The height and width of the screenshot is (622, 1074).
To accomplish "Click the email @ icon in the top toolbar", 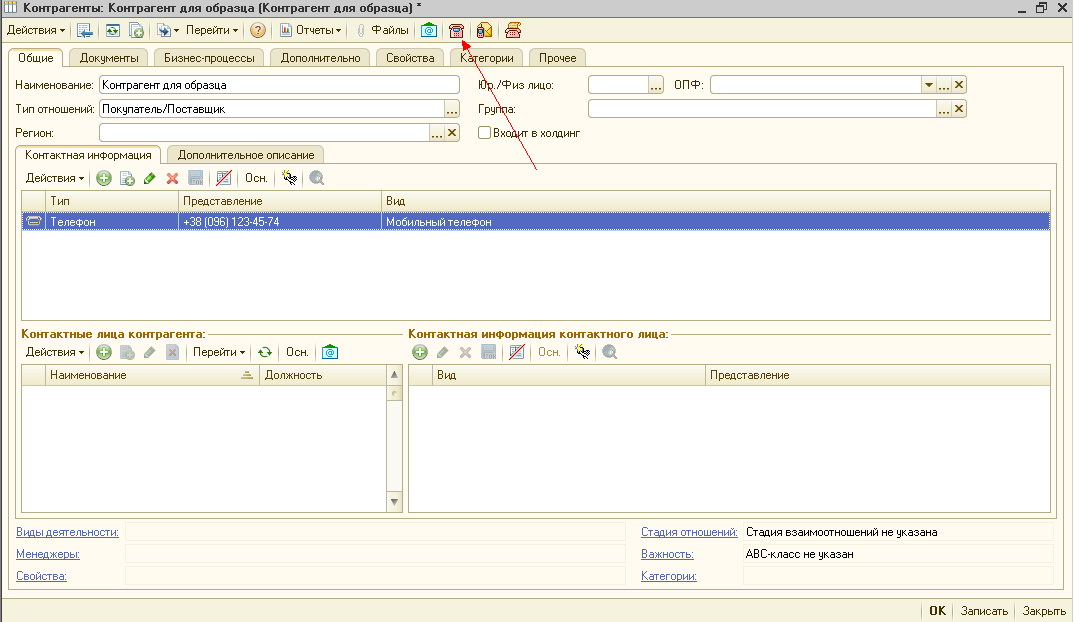I will 428,30.
